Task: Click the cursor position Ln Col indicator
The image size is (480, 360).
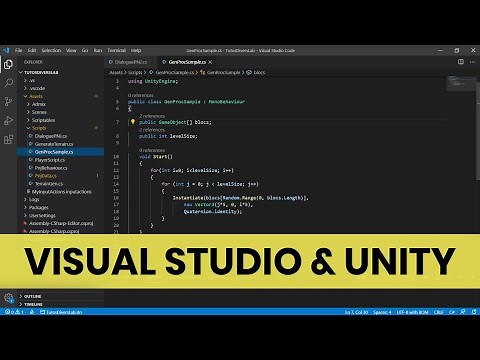Action: pos(356,312)
